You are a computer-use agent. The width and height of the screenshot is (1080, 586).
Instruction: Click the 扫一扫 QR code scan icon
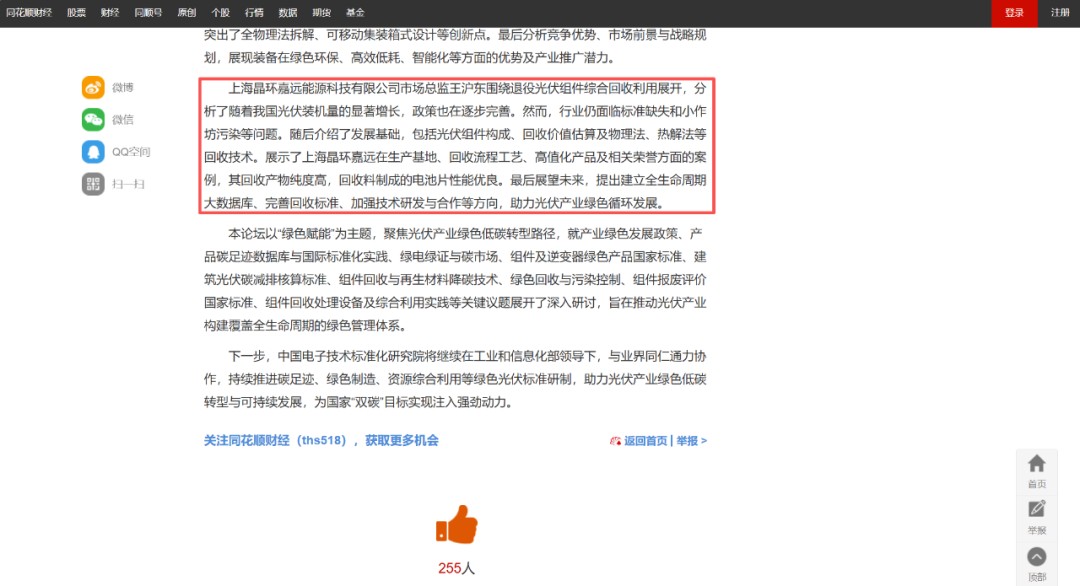tap(92, 184)
